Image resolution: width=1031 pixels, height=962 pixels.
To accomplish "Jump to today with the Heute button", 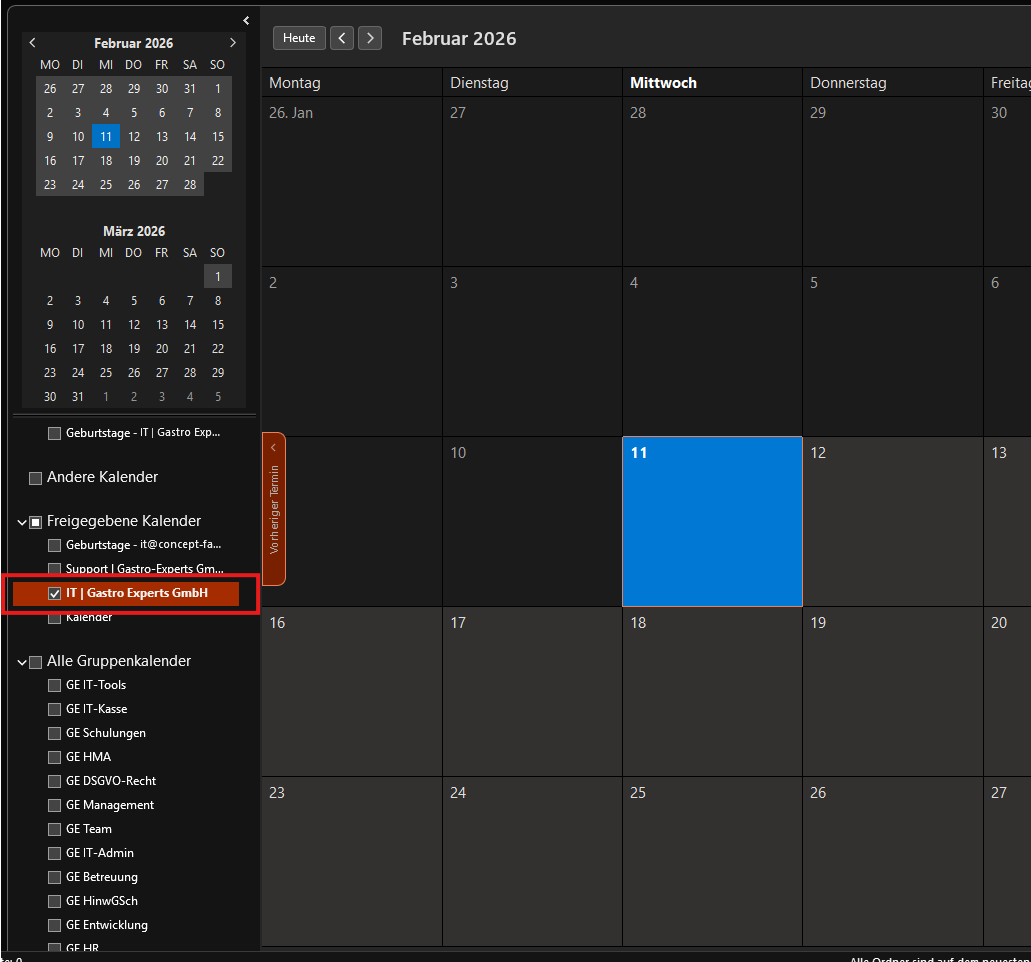I will tap(299, 38).
